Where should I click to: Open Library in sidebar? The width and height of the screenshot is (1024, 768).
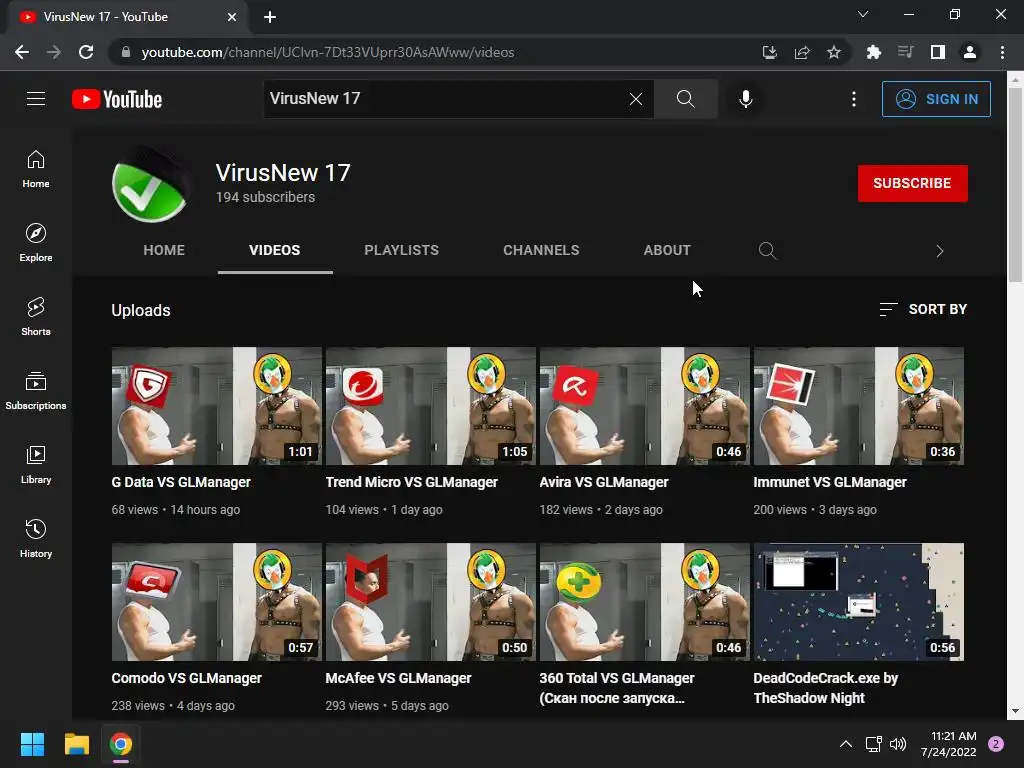click(x=36, y=464)
